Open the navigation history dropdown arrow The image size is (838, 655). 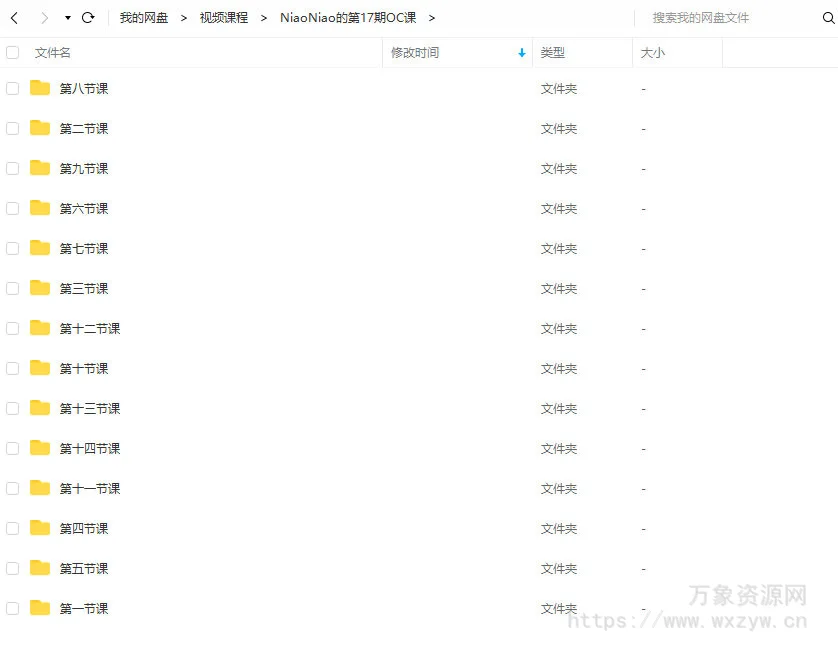click(67, 18)
